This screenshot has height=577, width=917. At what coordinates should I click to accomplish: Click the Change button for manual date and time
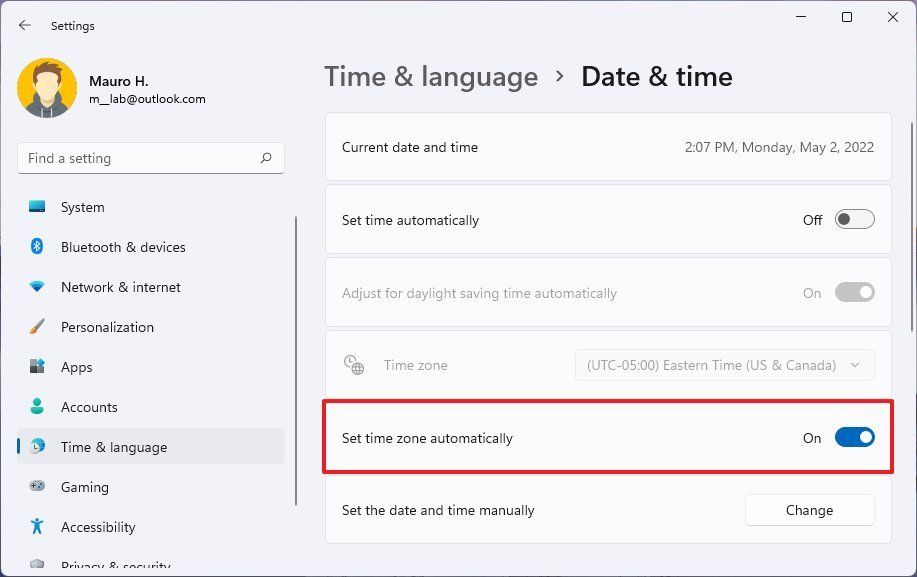[809, 510]
